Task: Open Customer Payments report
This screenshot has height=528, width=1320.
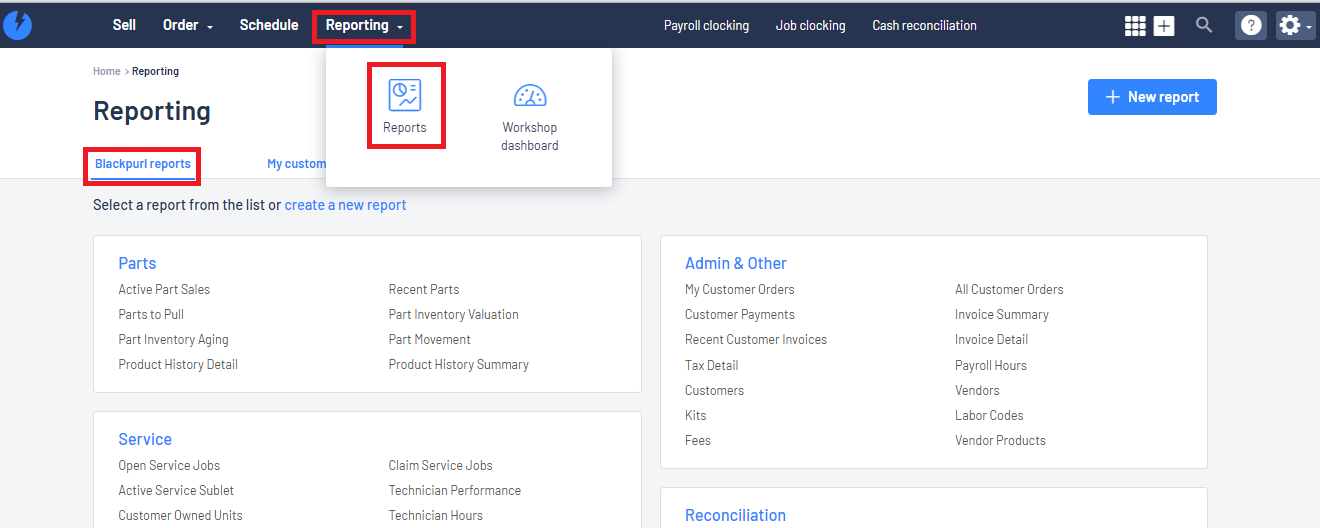Action: point(739,314)
